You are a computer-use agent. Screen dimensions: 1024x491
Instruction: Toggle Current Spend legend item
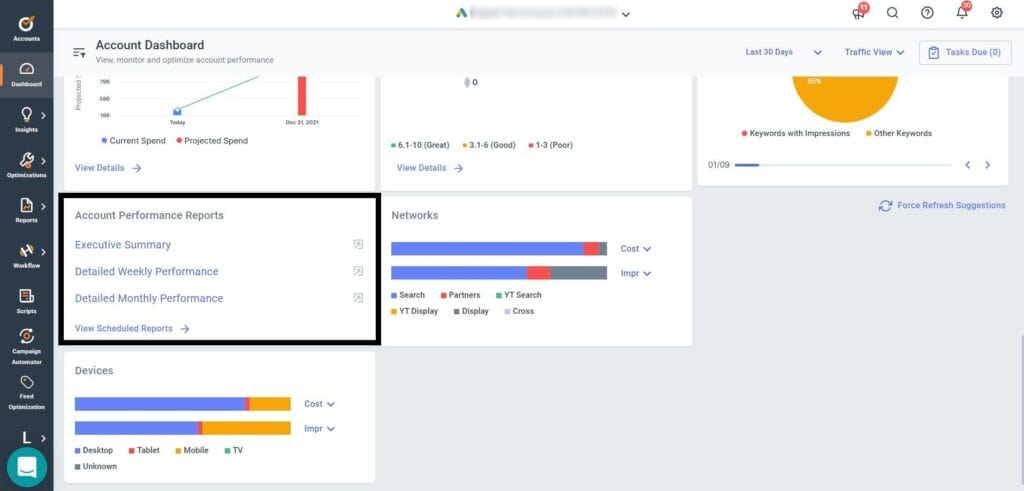point(133,141)
